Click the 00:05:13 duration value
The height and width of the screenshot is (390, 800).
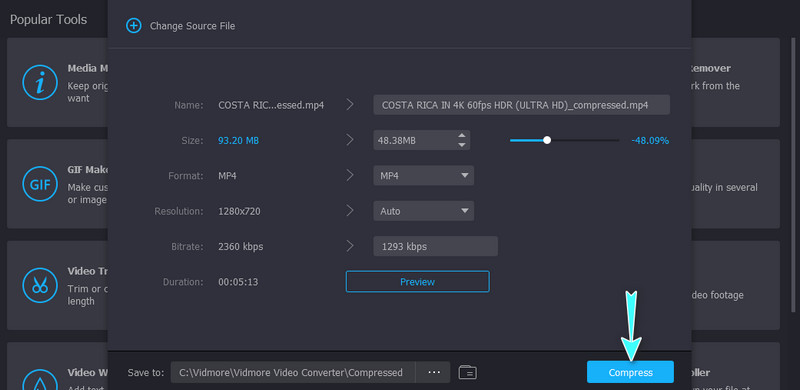[238, 282]
